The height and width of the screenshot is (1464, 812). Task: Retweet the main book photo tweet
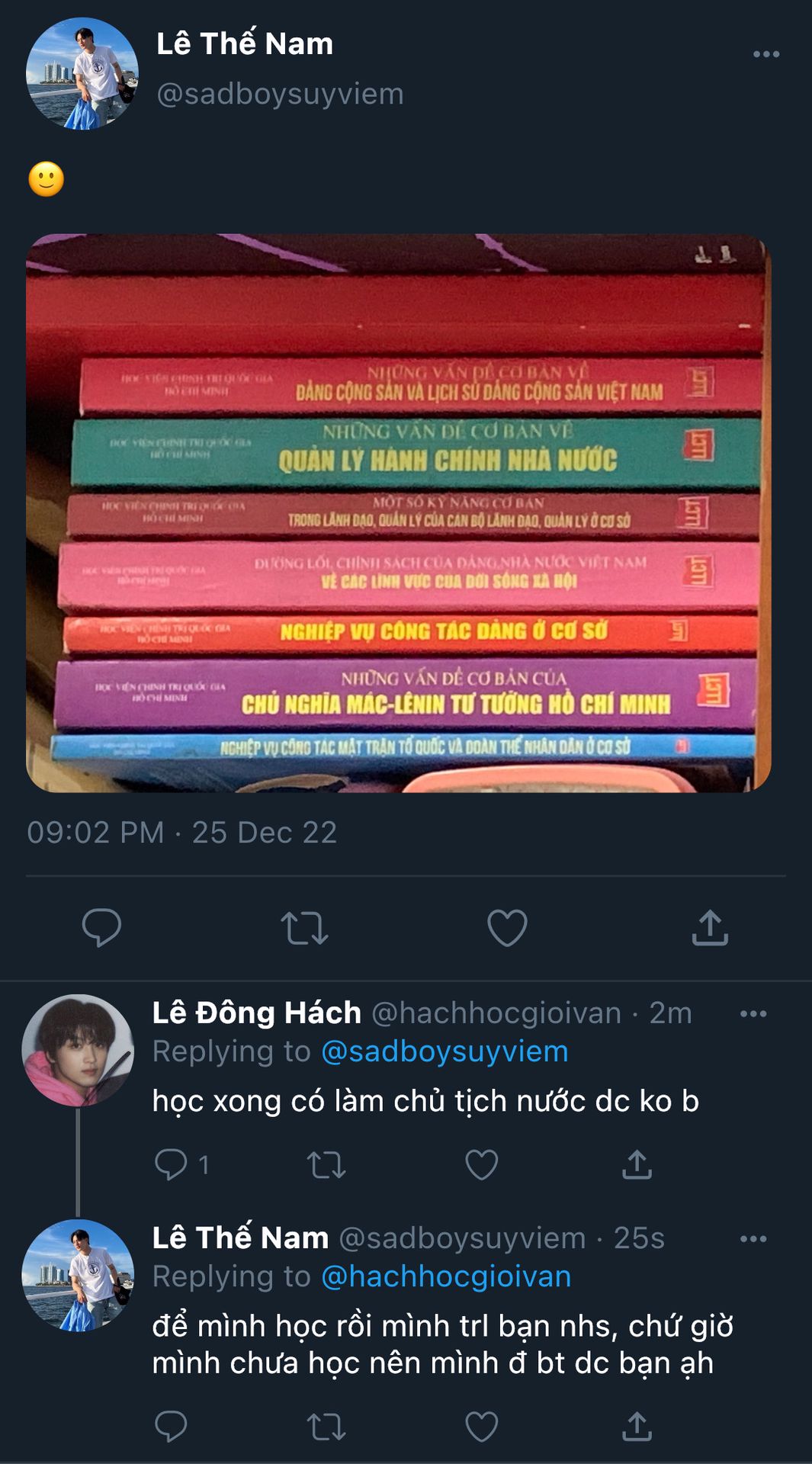304,928
